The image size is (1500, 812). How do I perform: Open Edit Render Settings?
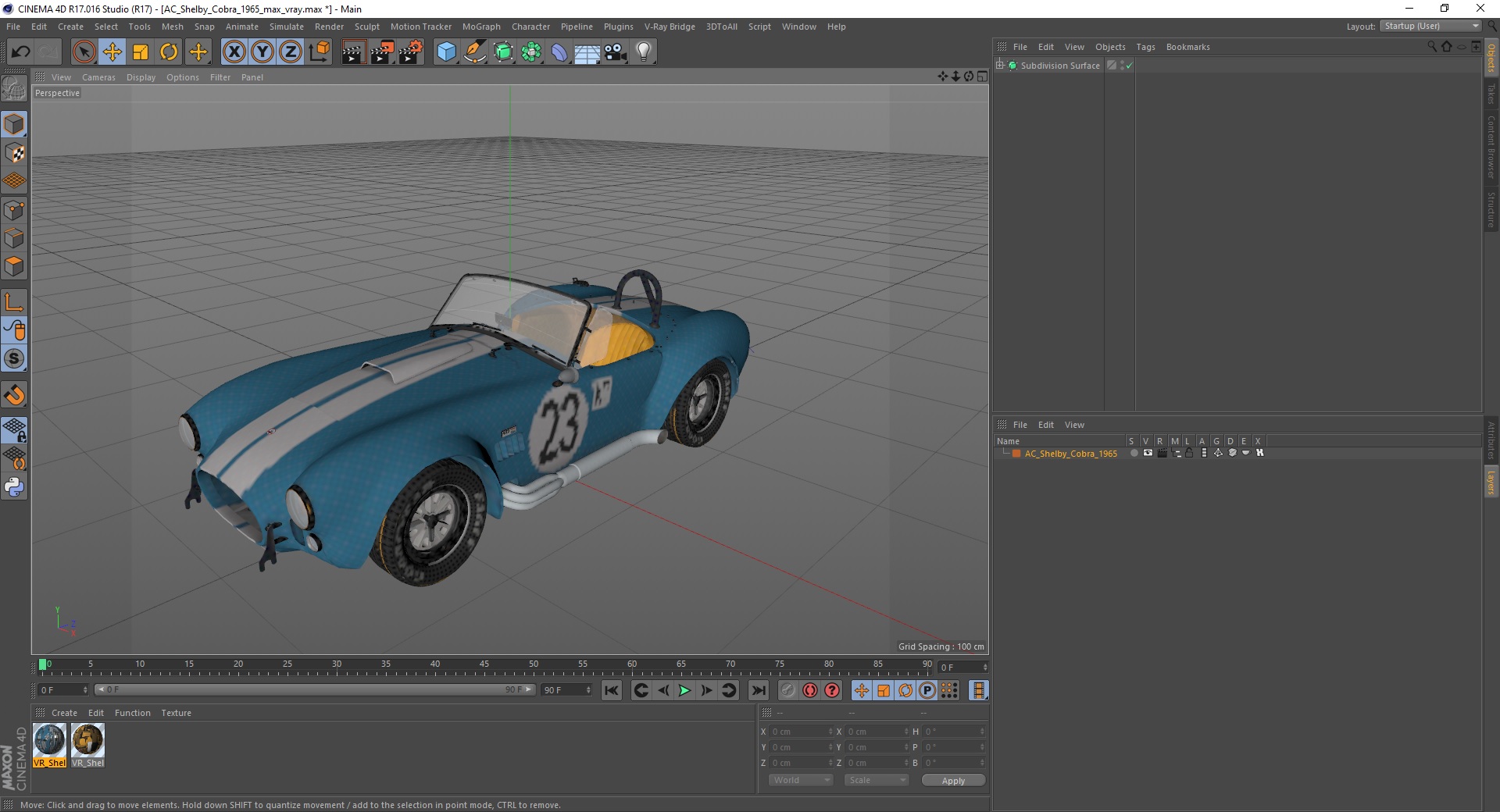point(411,52)
